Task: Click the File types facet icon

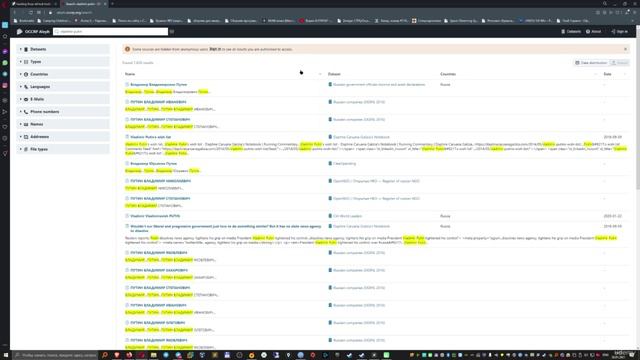Action: tap(26, 149)
